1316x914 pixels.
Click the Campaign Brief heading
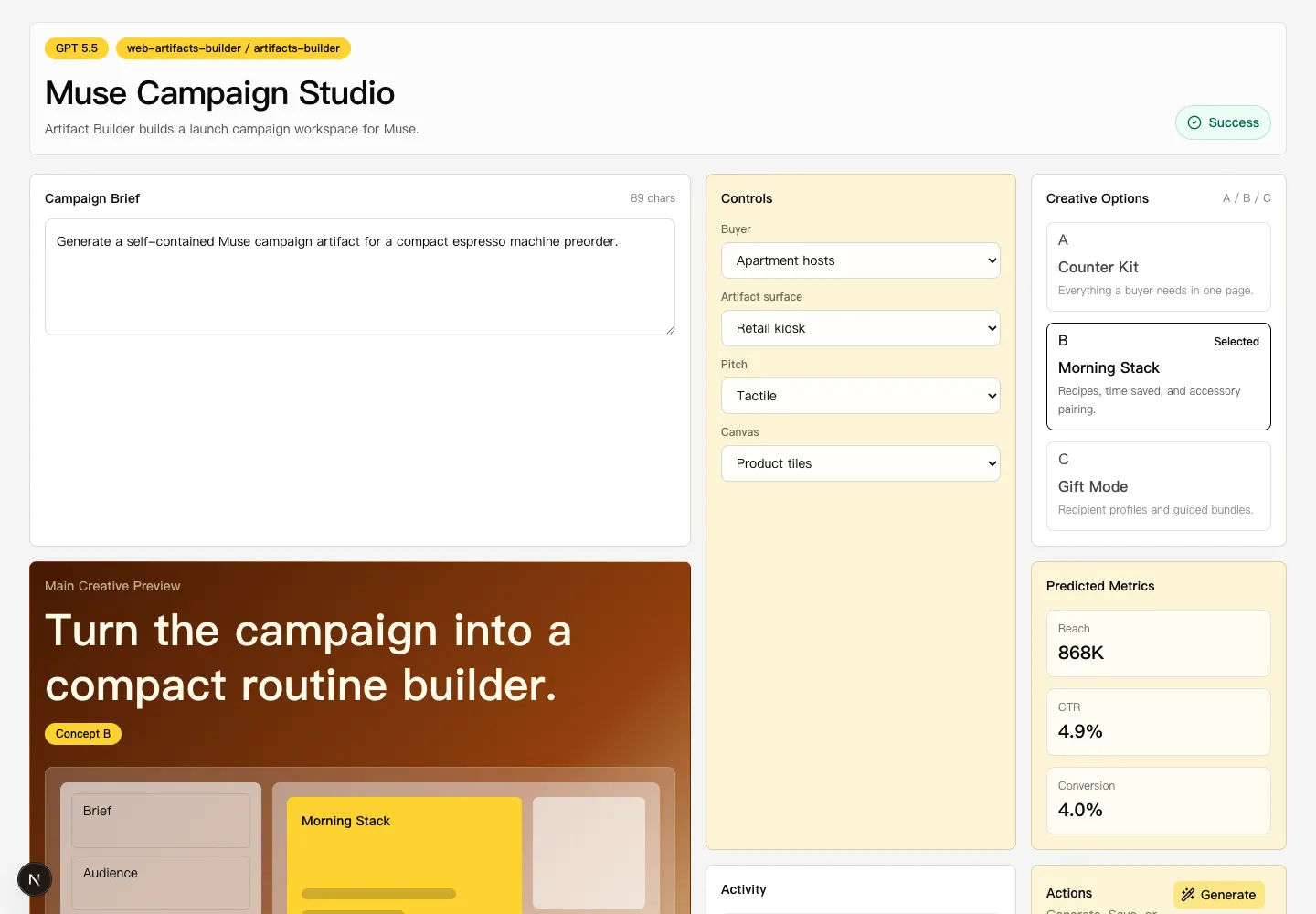coord(92,198)
